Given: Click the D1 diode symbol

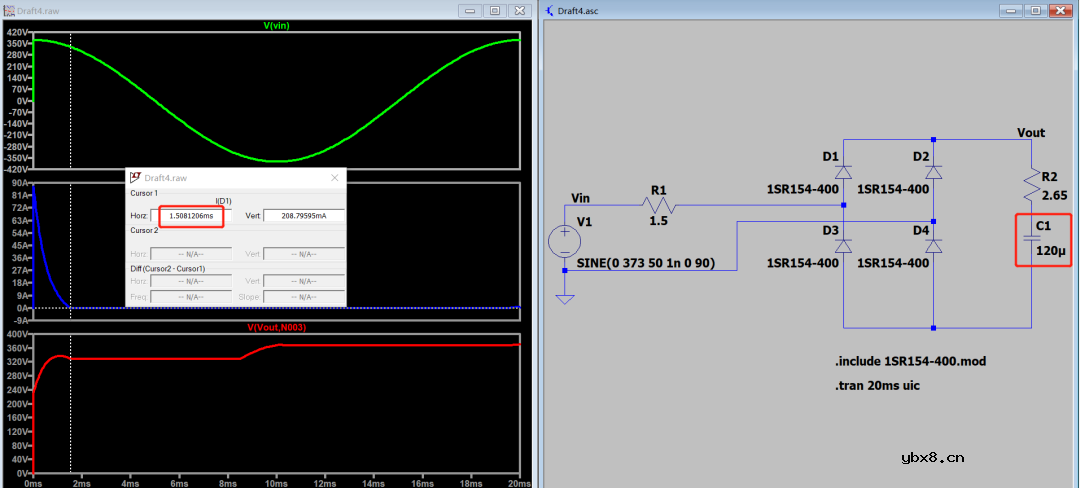Looking at the screenshot, I should [x=843, y=172].
